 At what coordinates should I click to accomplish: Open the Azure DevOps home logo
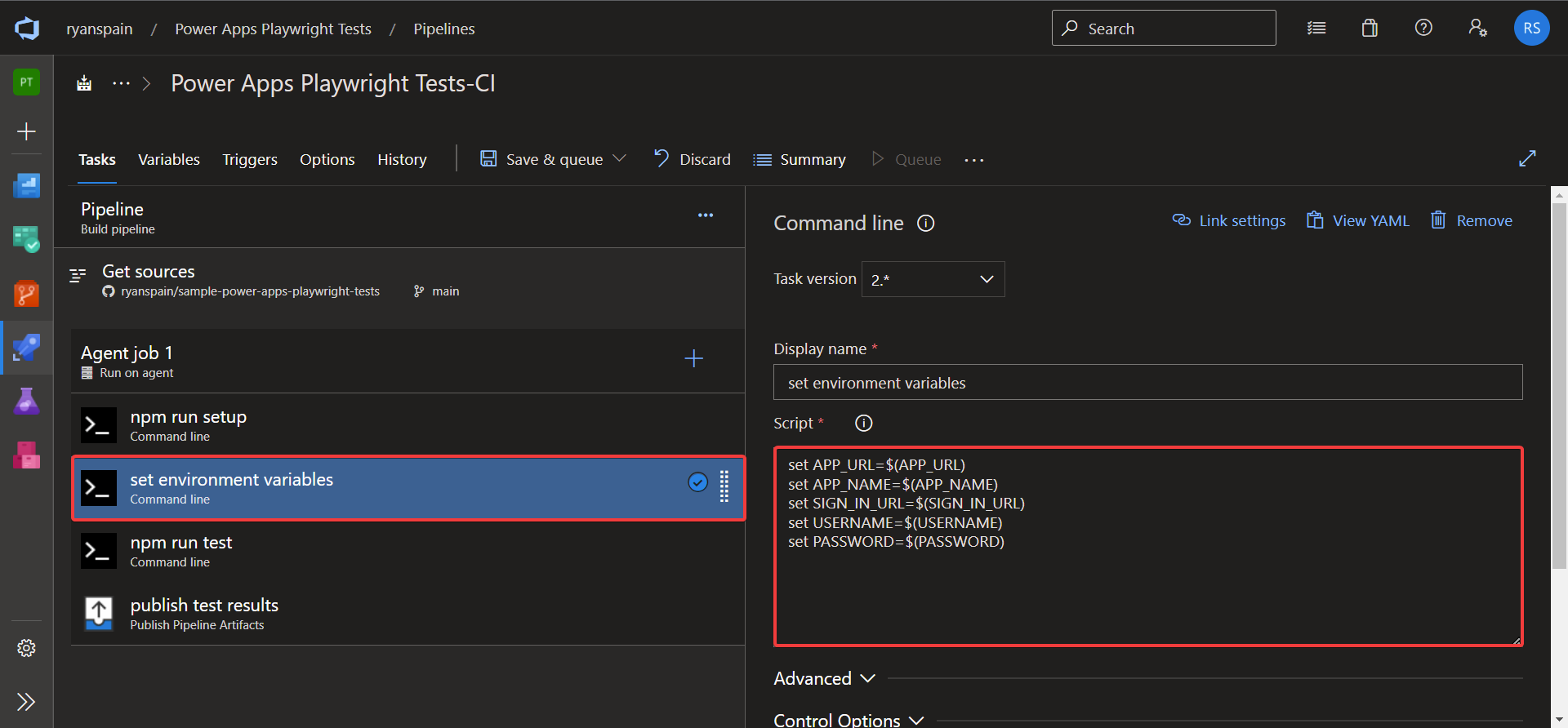(x=27, y=29)
